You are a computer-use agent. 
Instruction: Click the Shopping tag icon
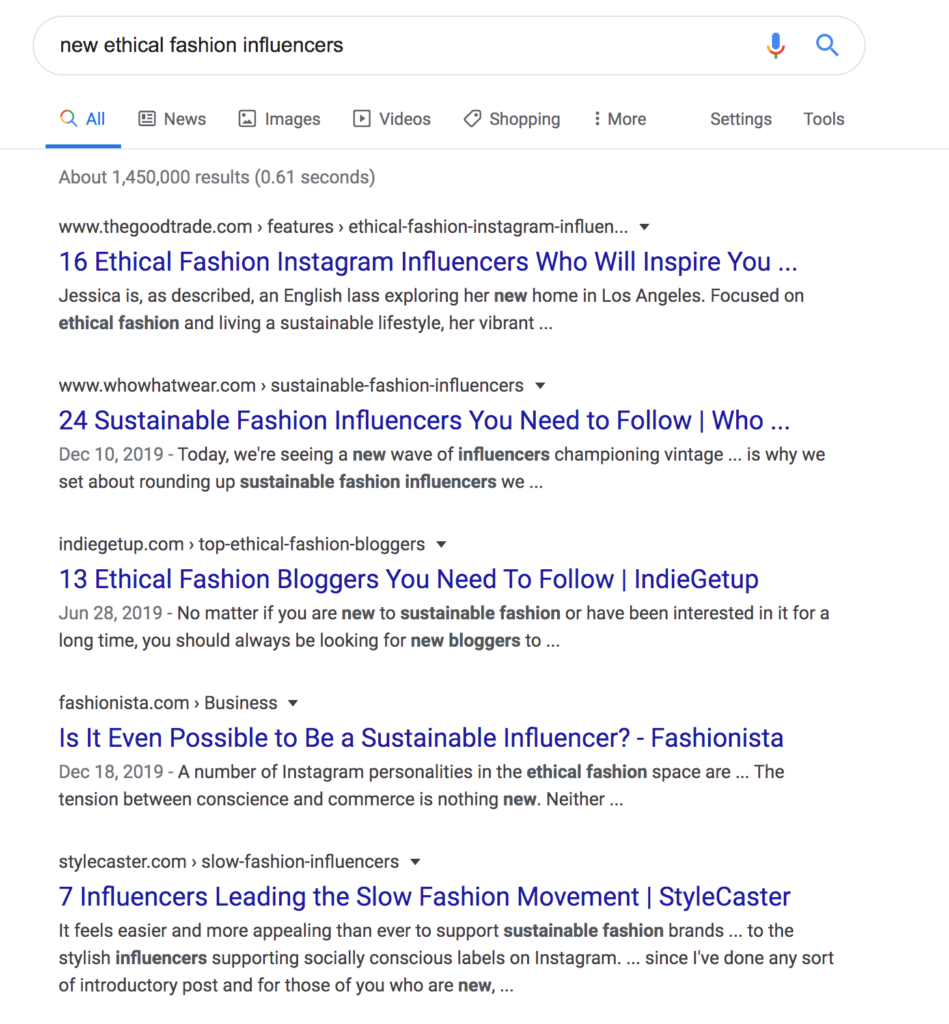coord(471,118)
